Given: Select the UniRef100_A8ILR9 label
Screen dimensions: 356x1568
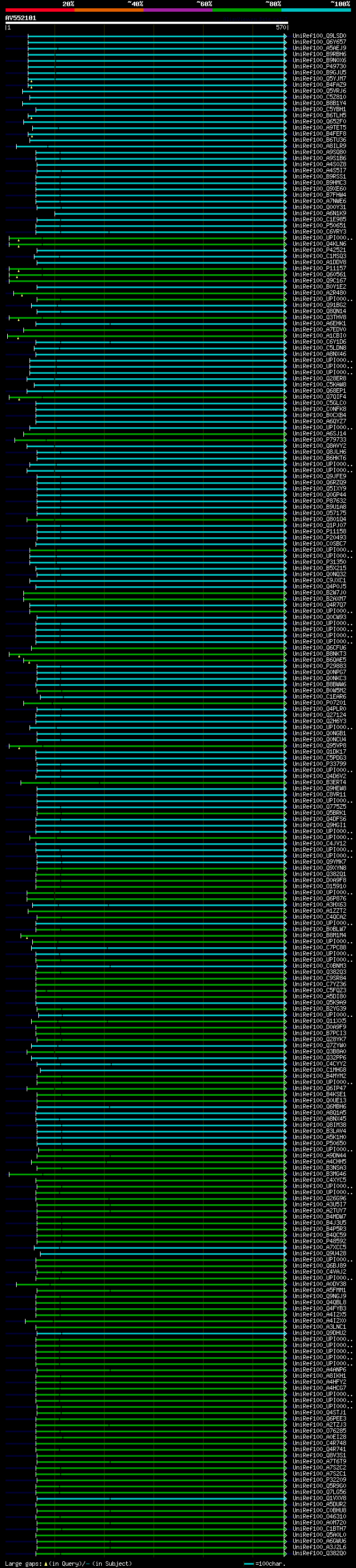Looking at the screenshot, I should pyautogui.click(x=319, y=146).
